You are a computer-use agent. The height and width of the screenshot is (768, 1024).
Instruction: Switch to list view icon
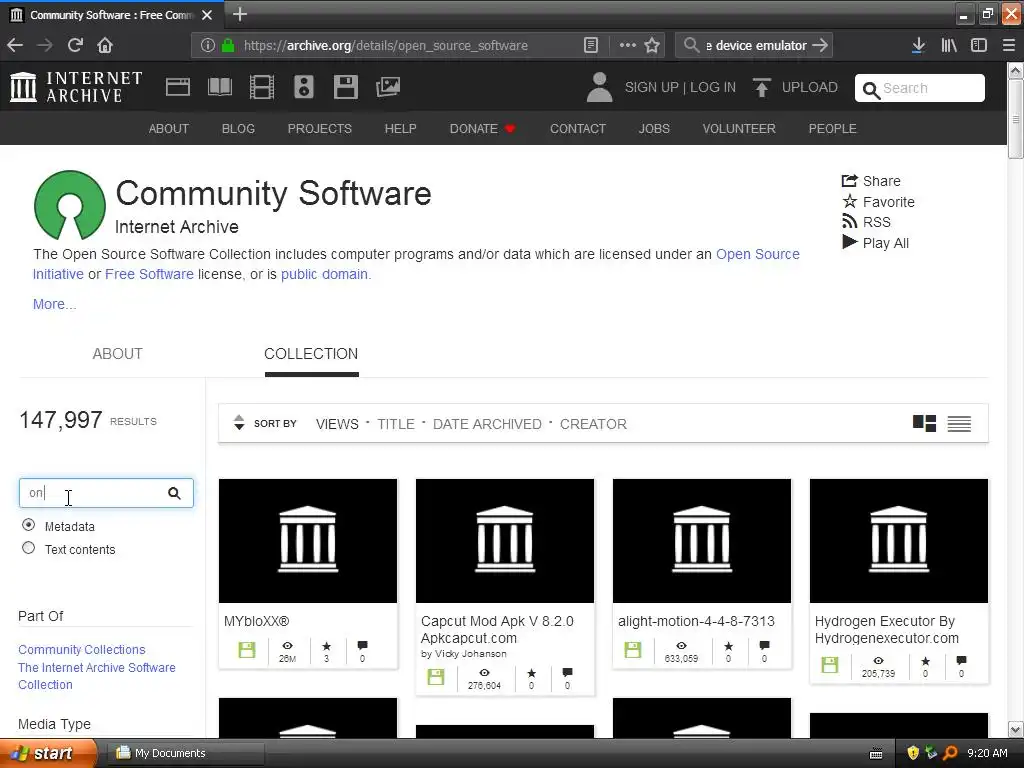pos(959,424)
